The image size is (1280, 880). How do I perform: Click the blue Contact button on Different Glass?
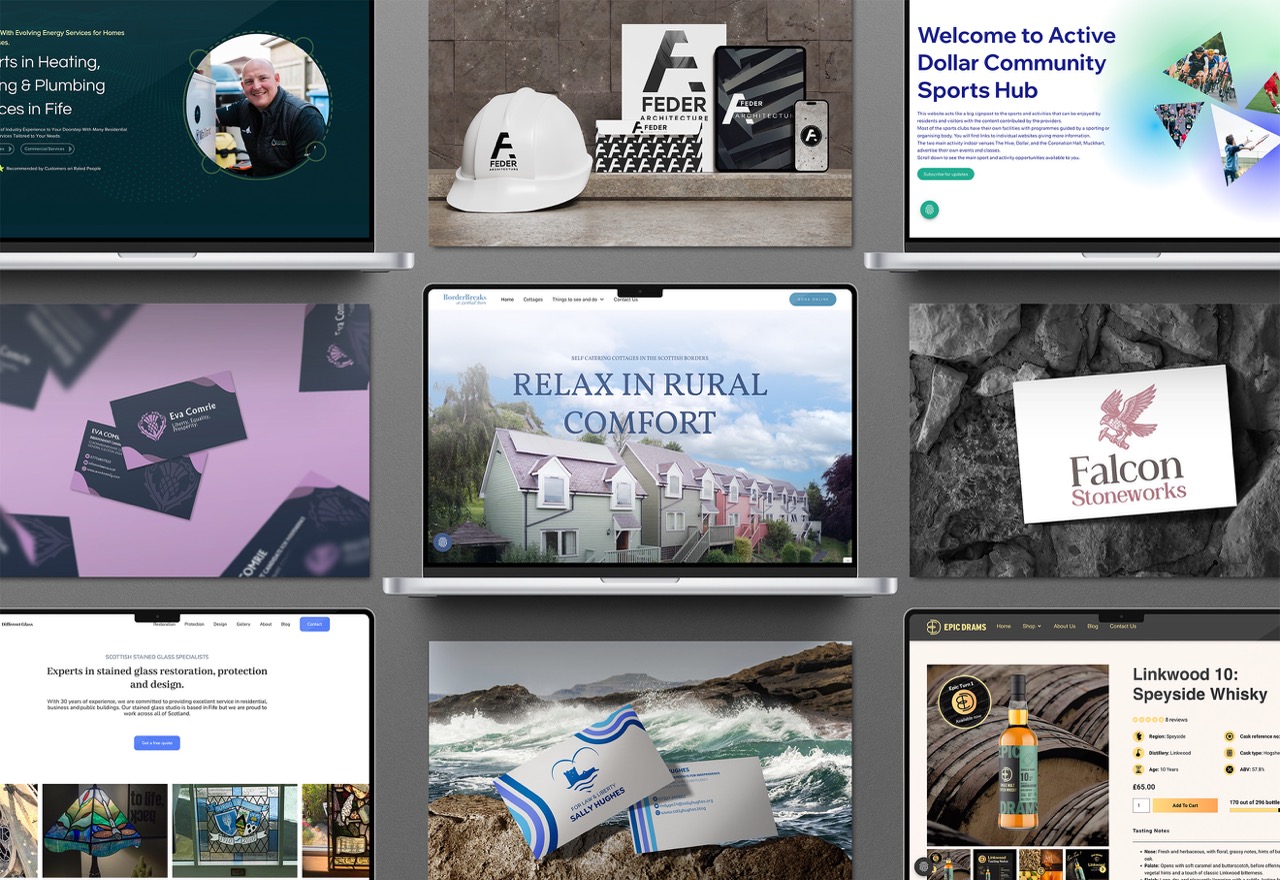(x=314, y=624)
